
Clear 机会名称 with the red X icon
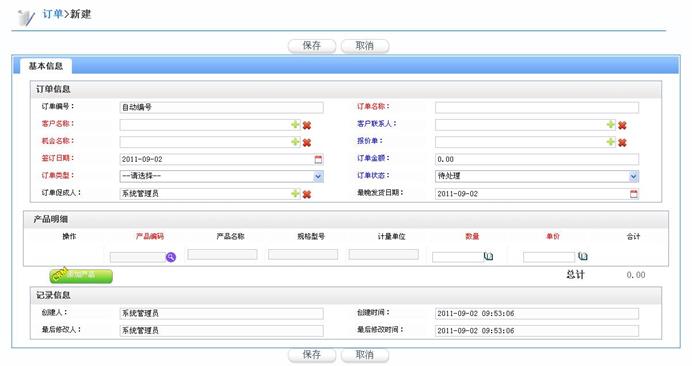pos(307,143)
